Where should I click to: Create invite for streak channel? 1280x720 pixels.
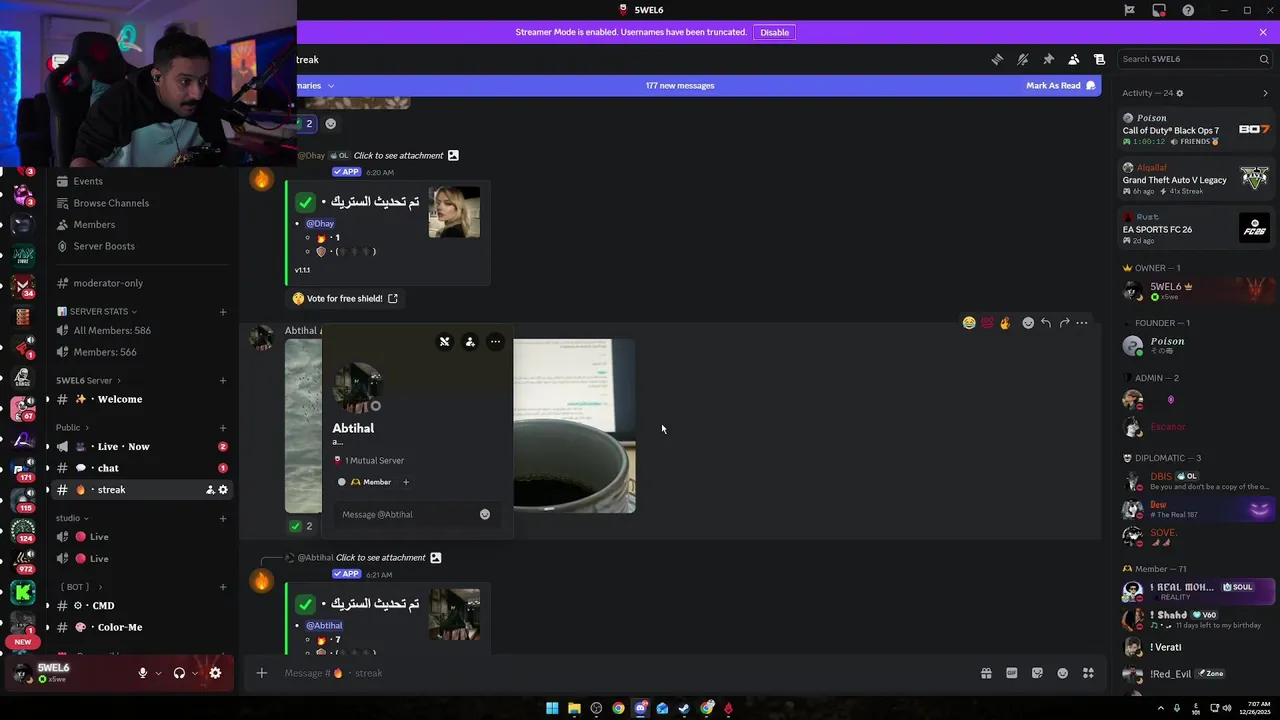pyautogui.click(x=210, y=490)
